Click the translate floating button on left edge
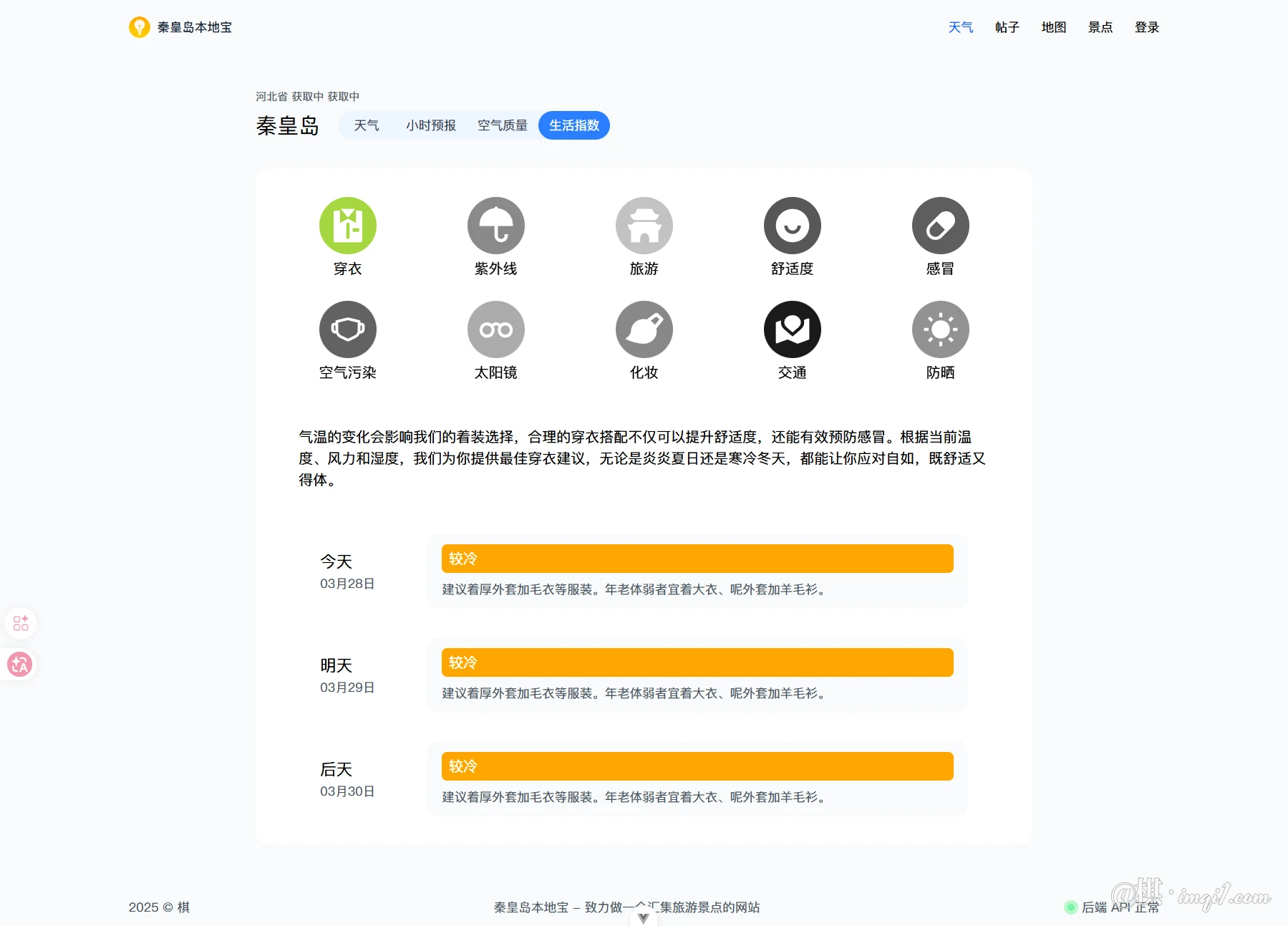1288x926 pixels. coord(20,665)
